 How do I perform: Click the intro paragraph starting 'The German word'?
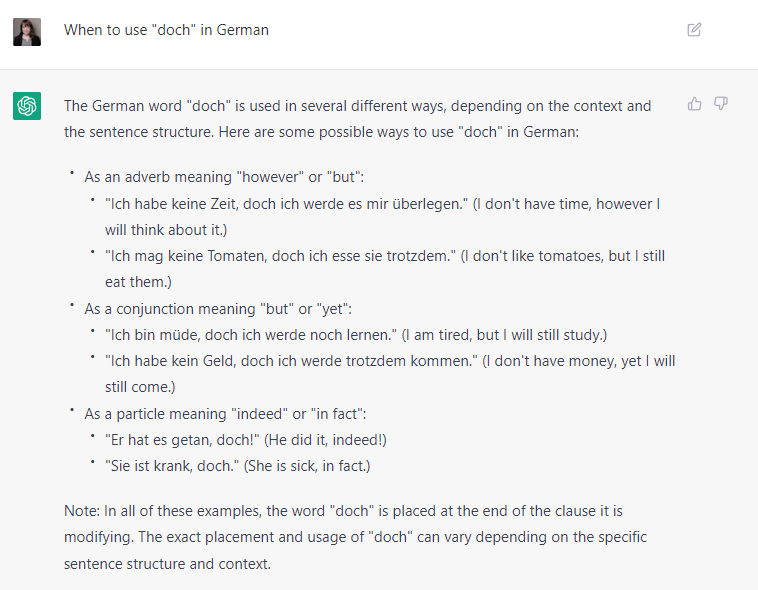point(358,119)
